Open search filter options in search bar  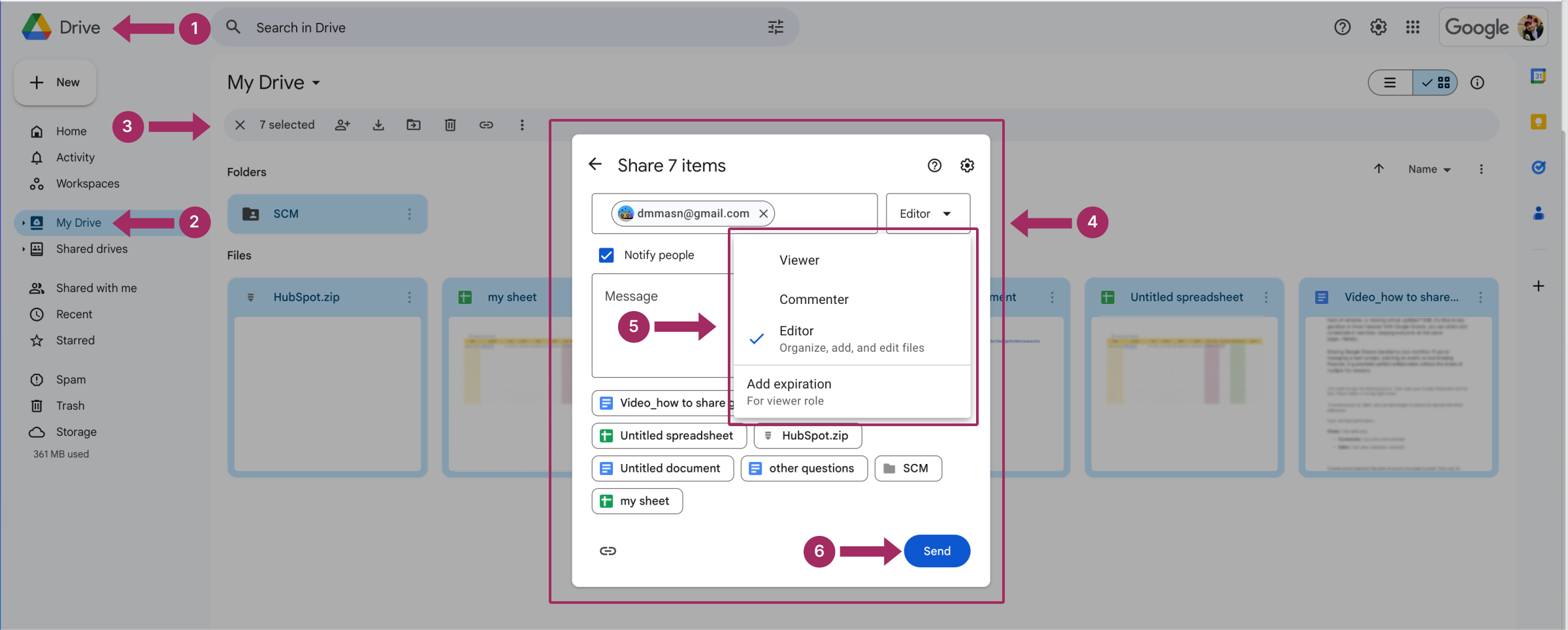coord(776,27)
